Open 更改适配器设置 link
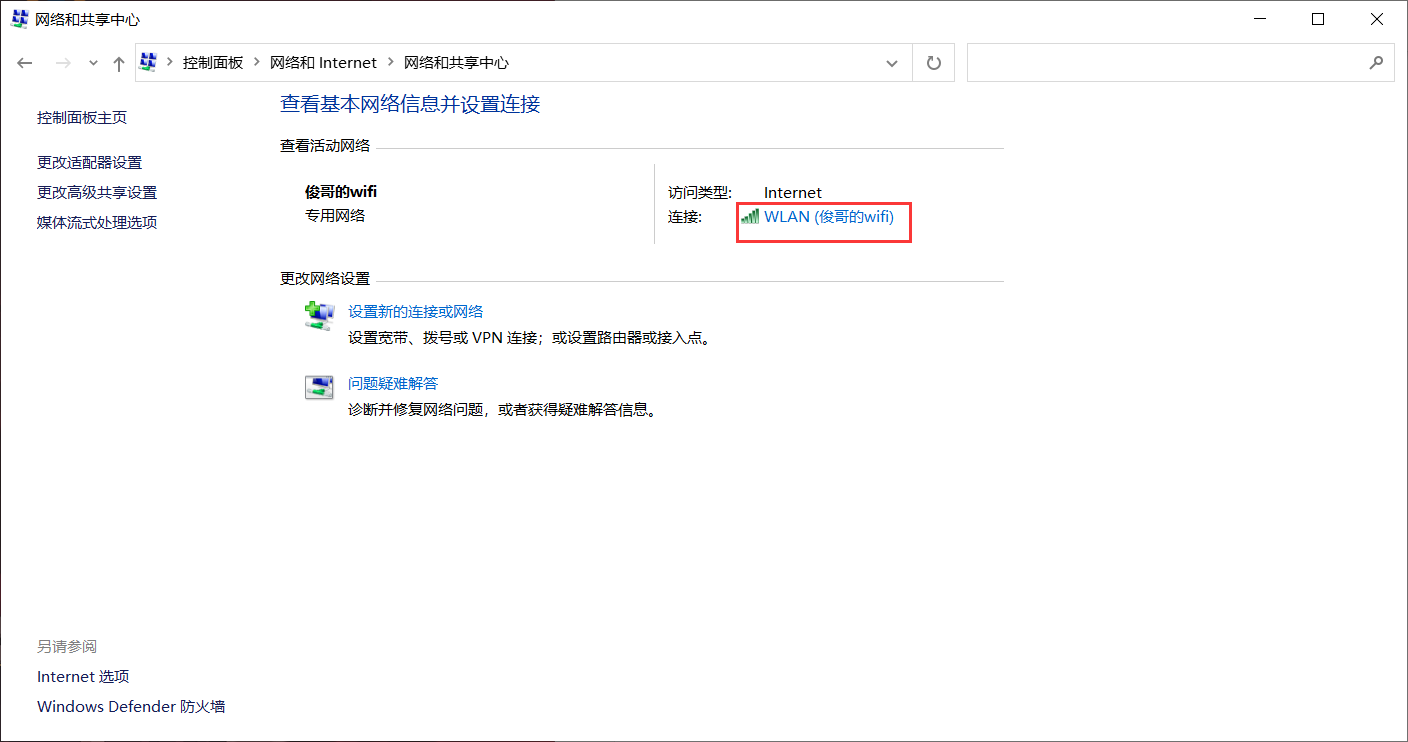This screenshot has height=742, width=1408. (90, 163)
